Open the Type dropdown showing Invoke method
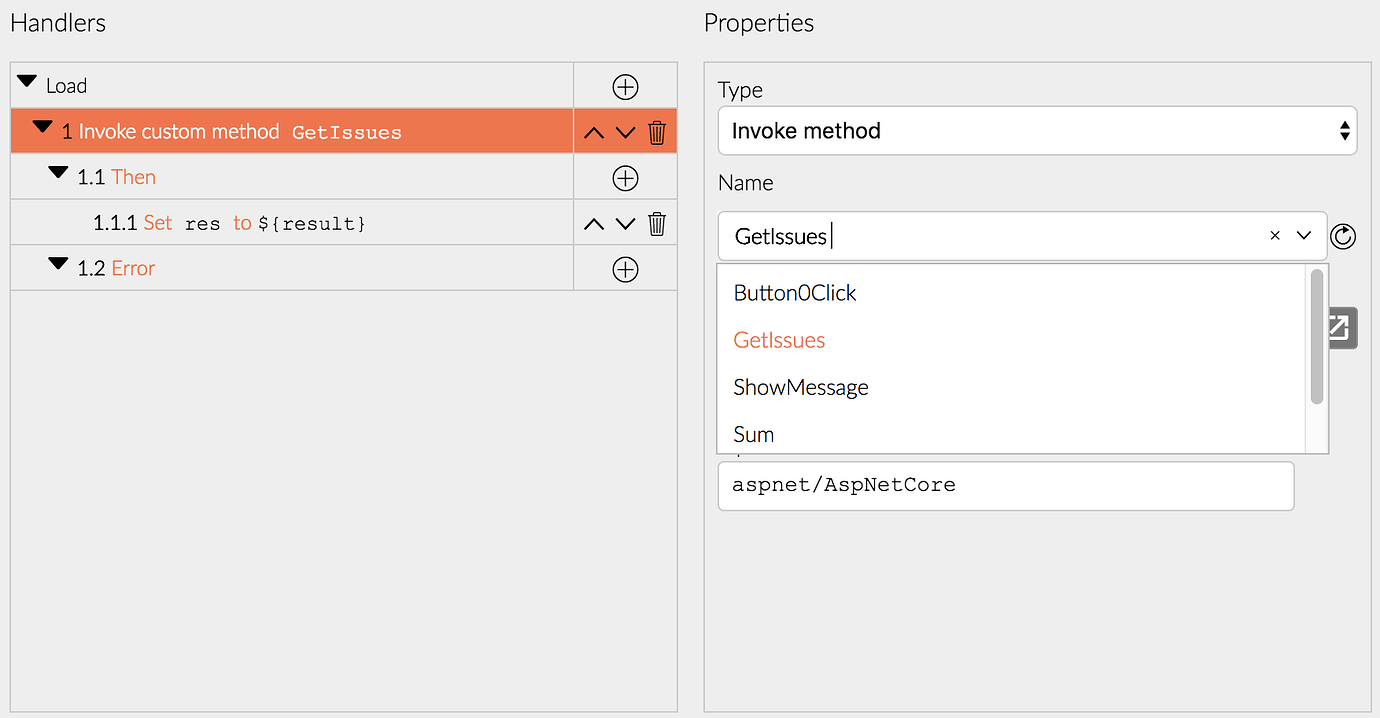This screenshot has width=1380, height=718. pyautogui.click(x=1037, y=130)
